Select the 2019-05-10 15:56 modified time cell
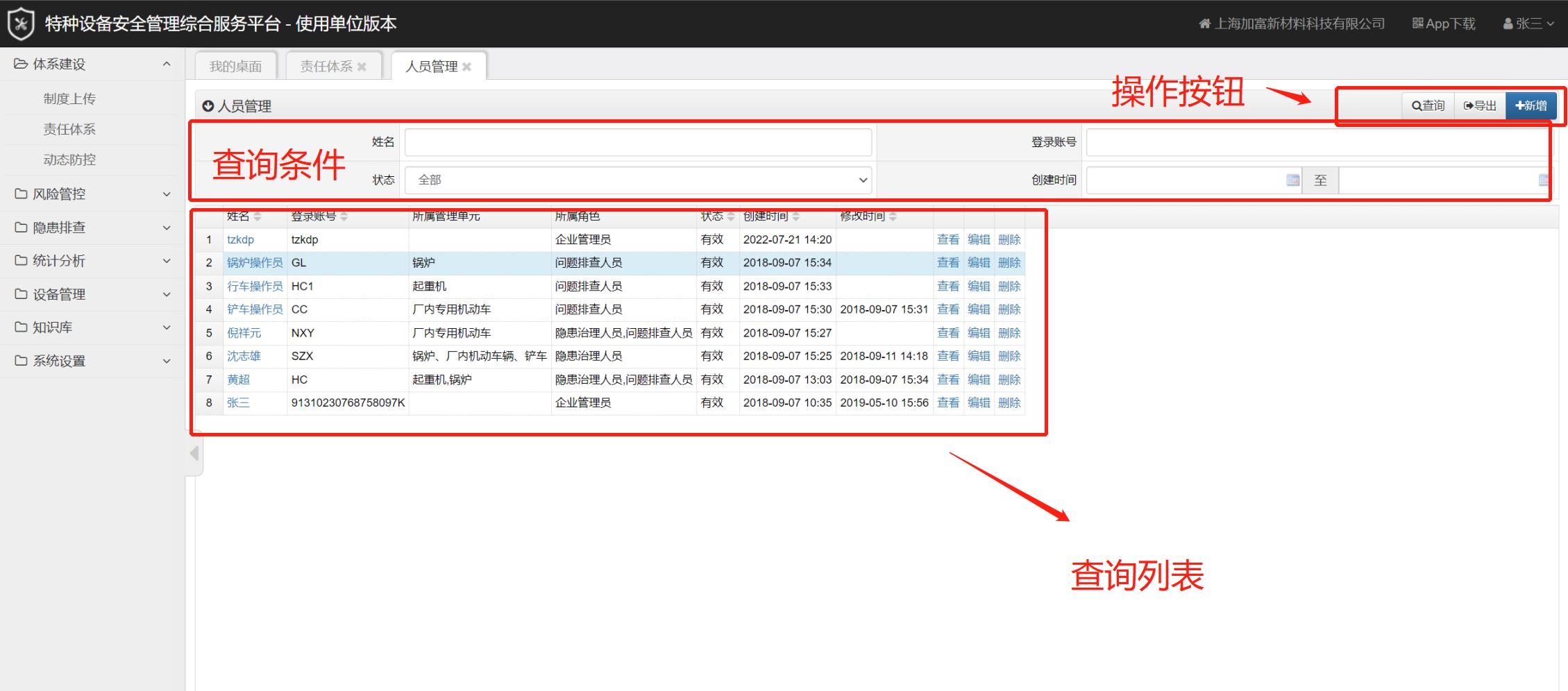The image size is (1568, 691). coord(884,402)
